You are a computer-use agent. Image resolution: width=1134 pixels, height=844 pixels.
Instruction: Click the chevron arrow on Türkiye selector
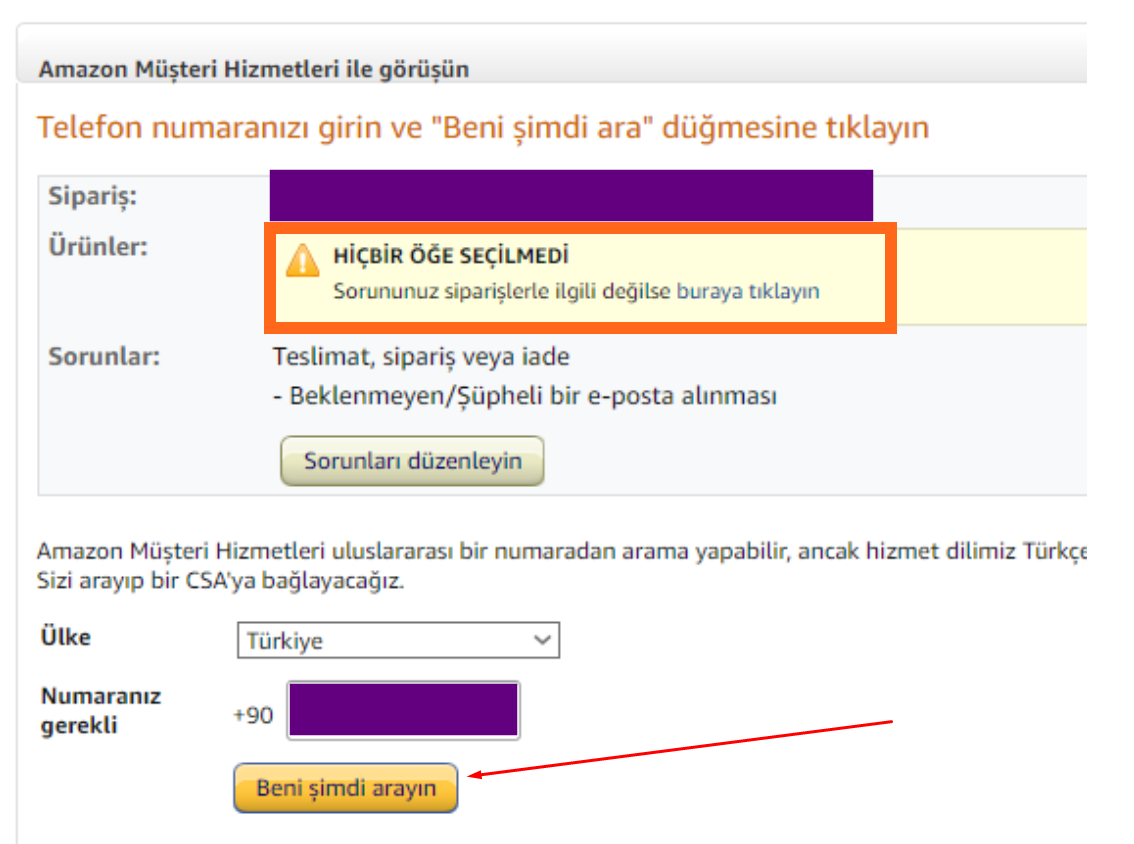[x=543, y=640]
